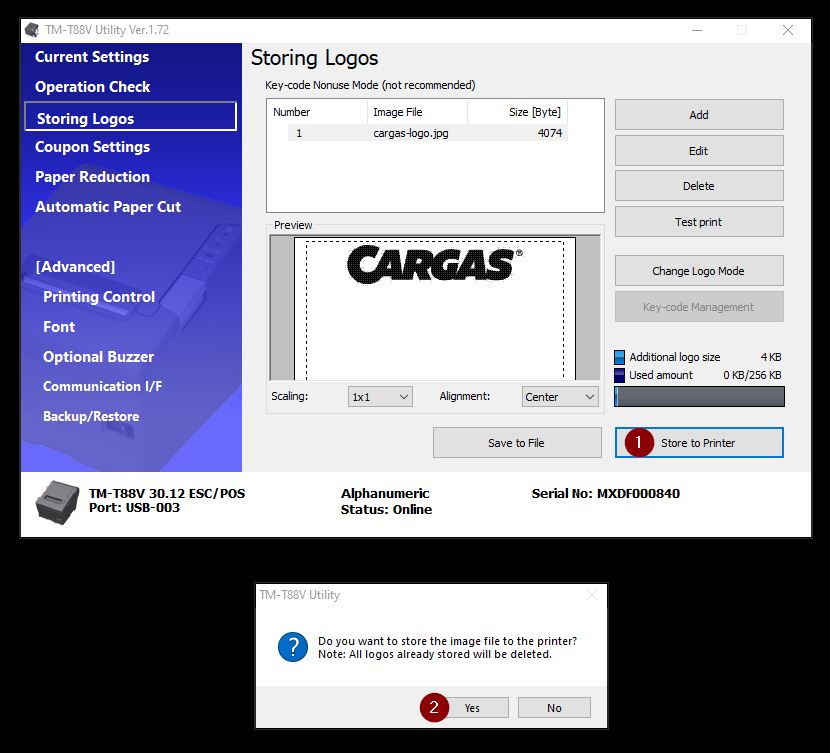Open Font advanced setting
Screen dimensions: 830x753
[x=59, y=327]
